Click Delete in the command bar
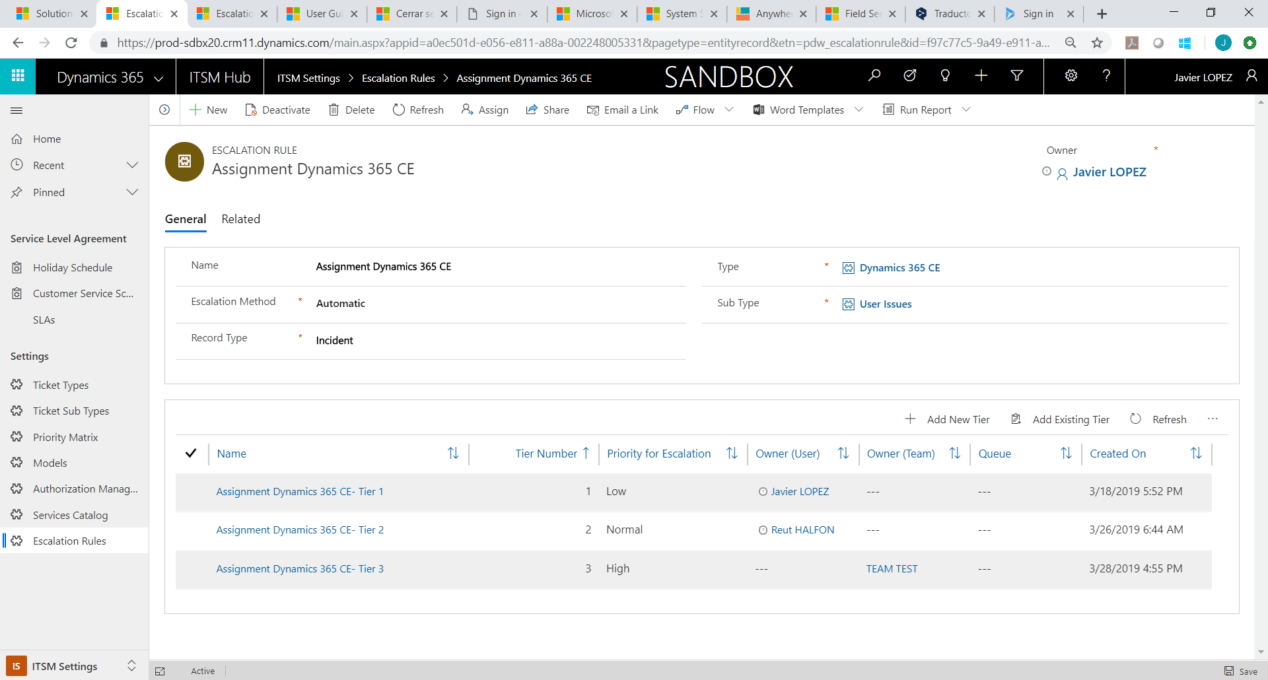Screen dimensions: 1268x680 click(x=352, y=110)
